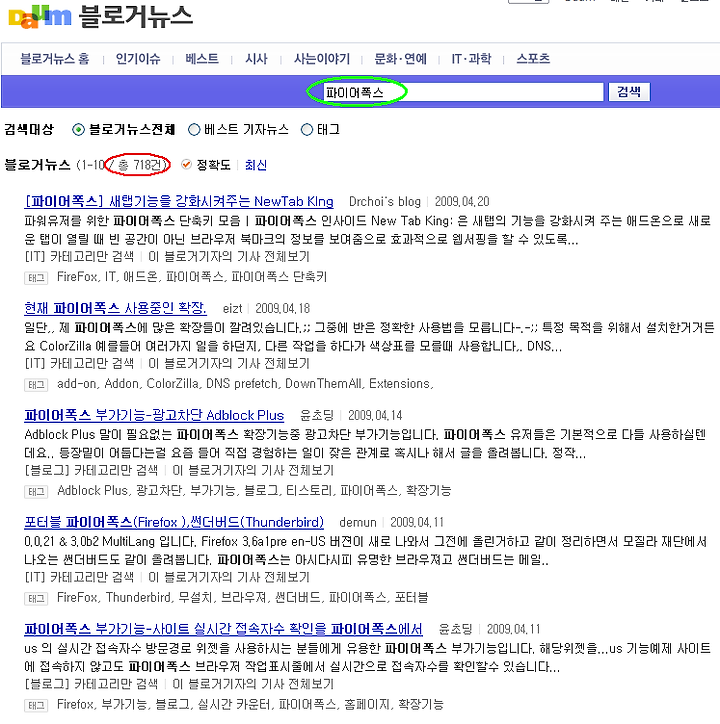Screen dimensions: 720x724
Task: Open the eizt author name
Action: pos(232,308)
